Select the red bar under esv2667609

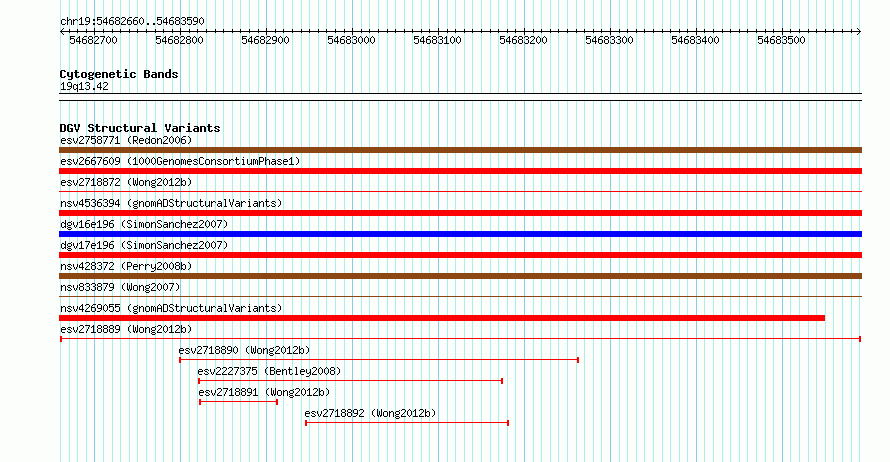click(460, 171)
